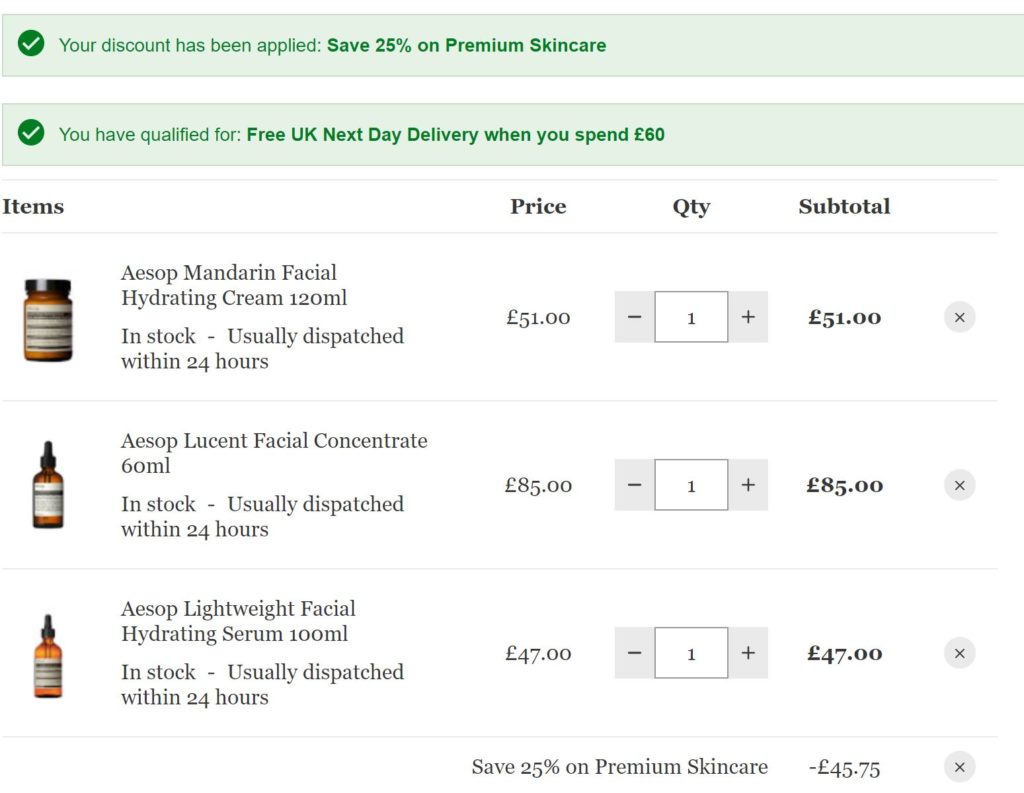Click the Mandarin cream jar thumbnail
Screen dimensions: 1024x793
[48, 320]
